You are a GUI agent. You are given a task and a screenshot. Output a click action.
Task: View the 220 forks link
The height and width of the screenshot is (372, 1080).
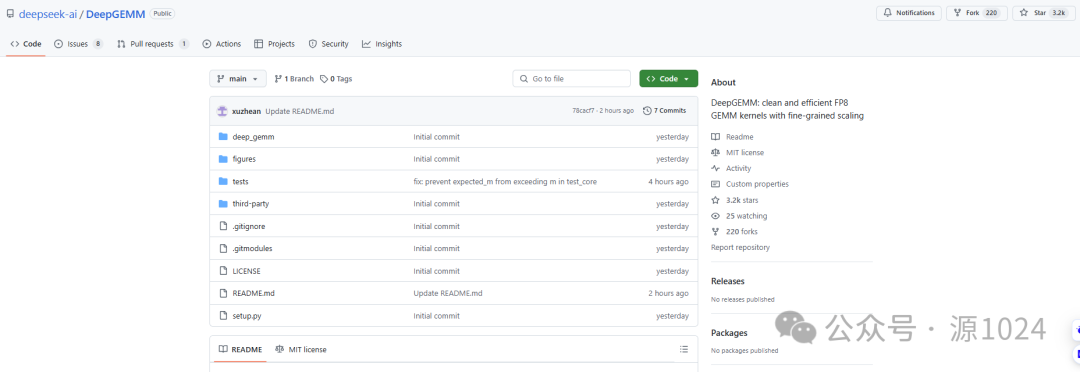[x=734, y=232]
